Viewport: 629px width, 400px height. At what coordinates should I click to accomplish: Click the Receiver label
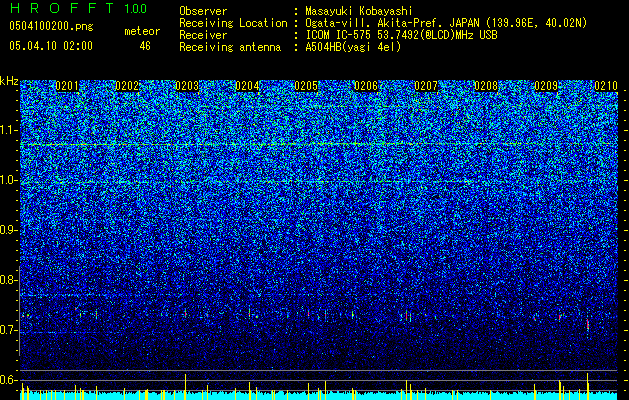click(203, 35)
